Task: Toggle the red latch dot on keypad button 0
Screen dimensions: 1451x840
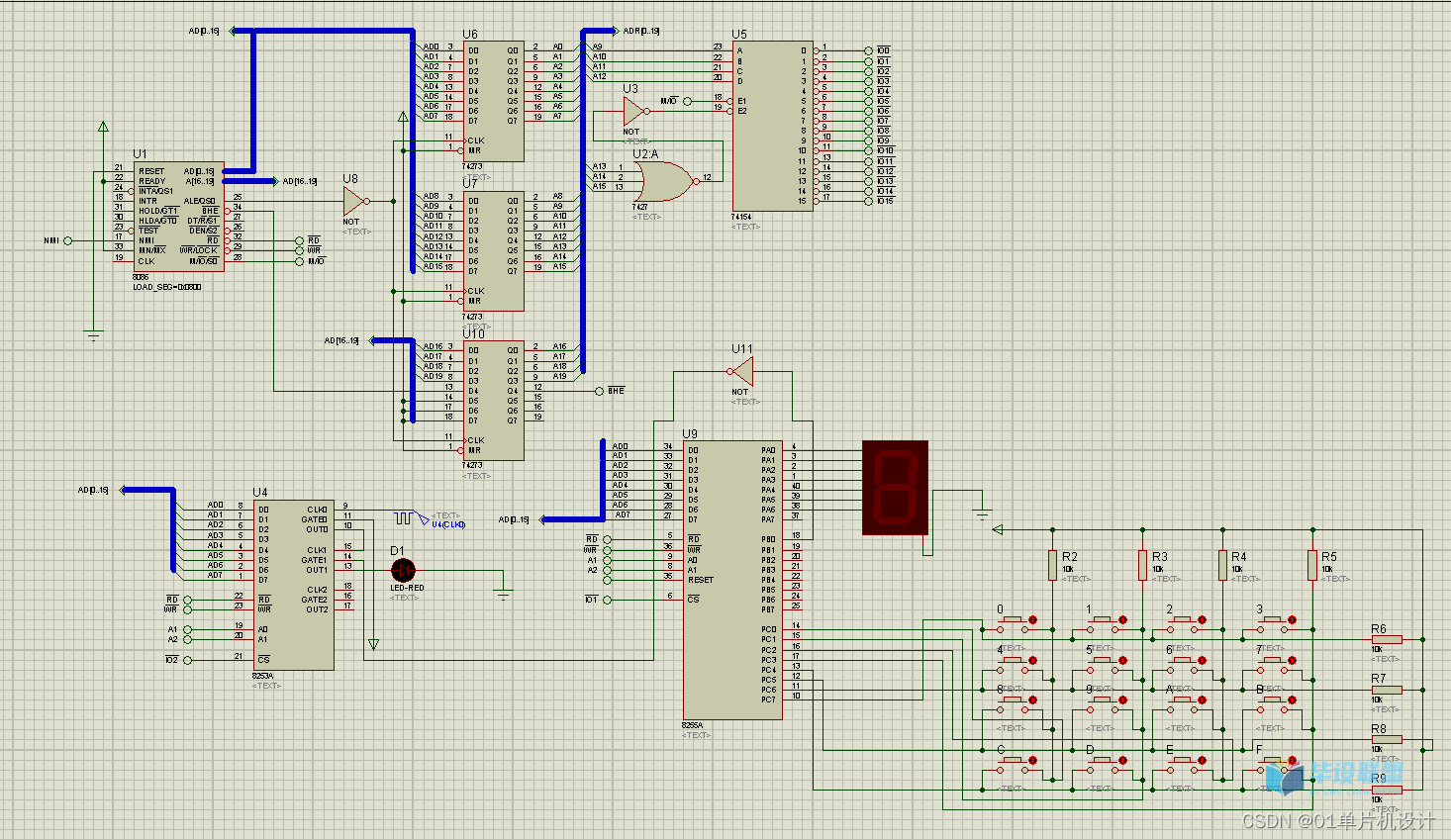Action: pos(1033,620)
